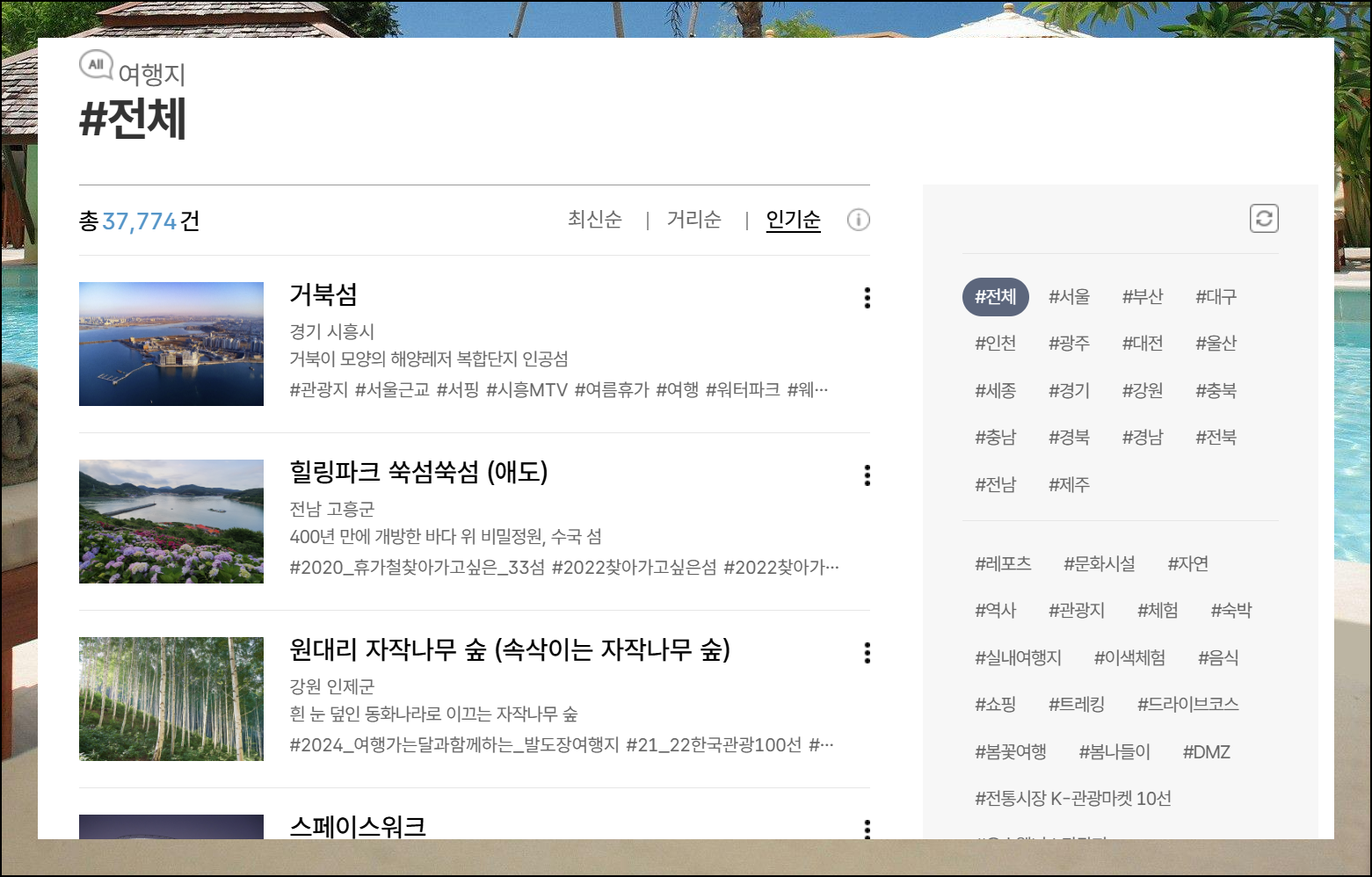
Task: Choose the #쇼핑 theme tag
Action: point(996,705)
